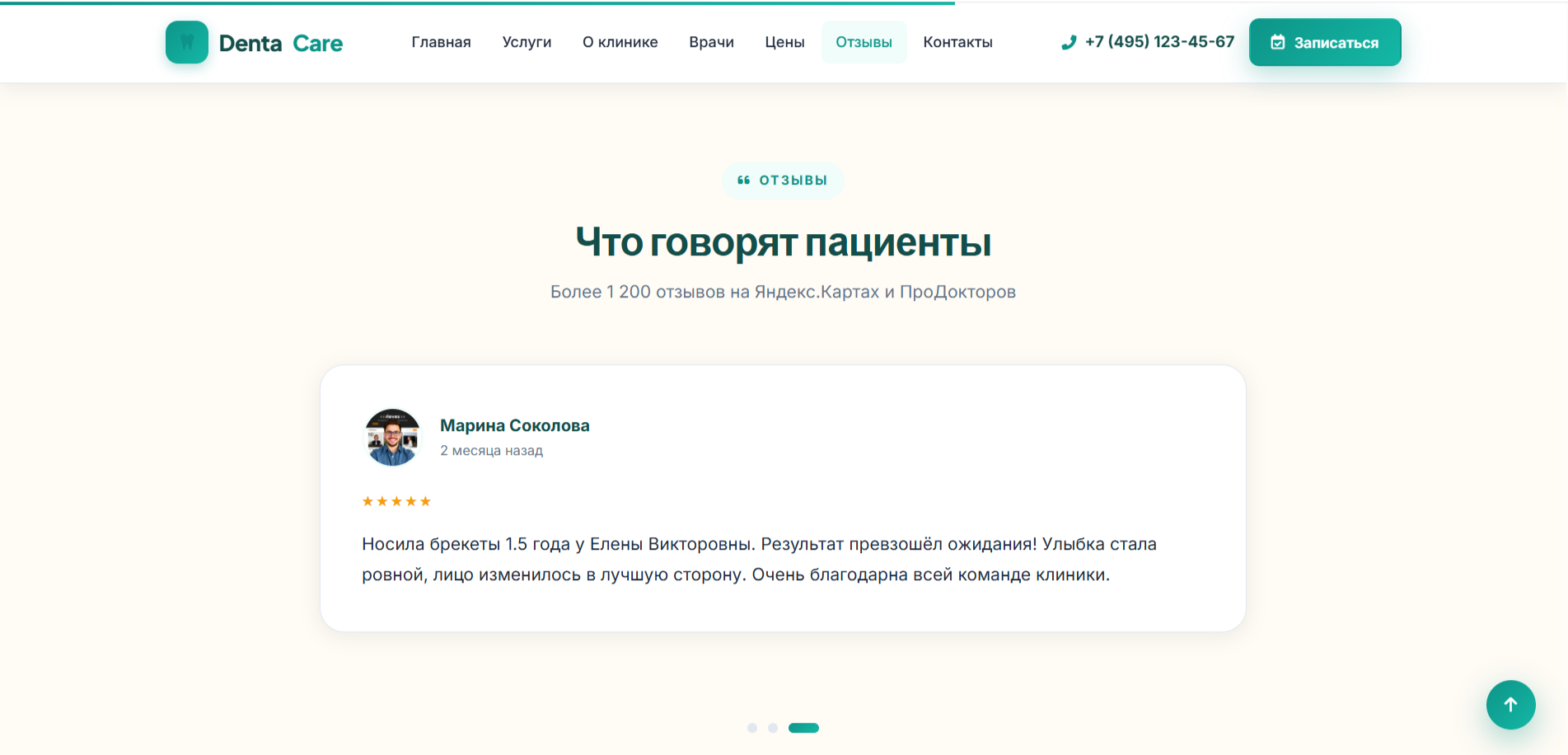1568x755 pixels.
Task: Click the reviewer name Марина Соколова
Action: (x=515, y=425)
